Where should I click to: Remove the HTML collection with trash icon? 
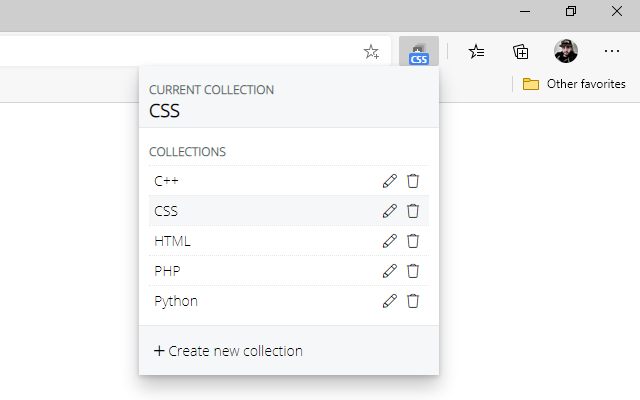pyautogui.click(x=413, y=241)
